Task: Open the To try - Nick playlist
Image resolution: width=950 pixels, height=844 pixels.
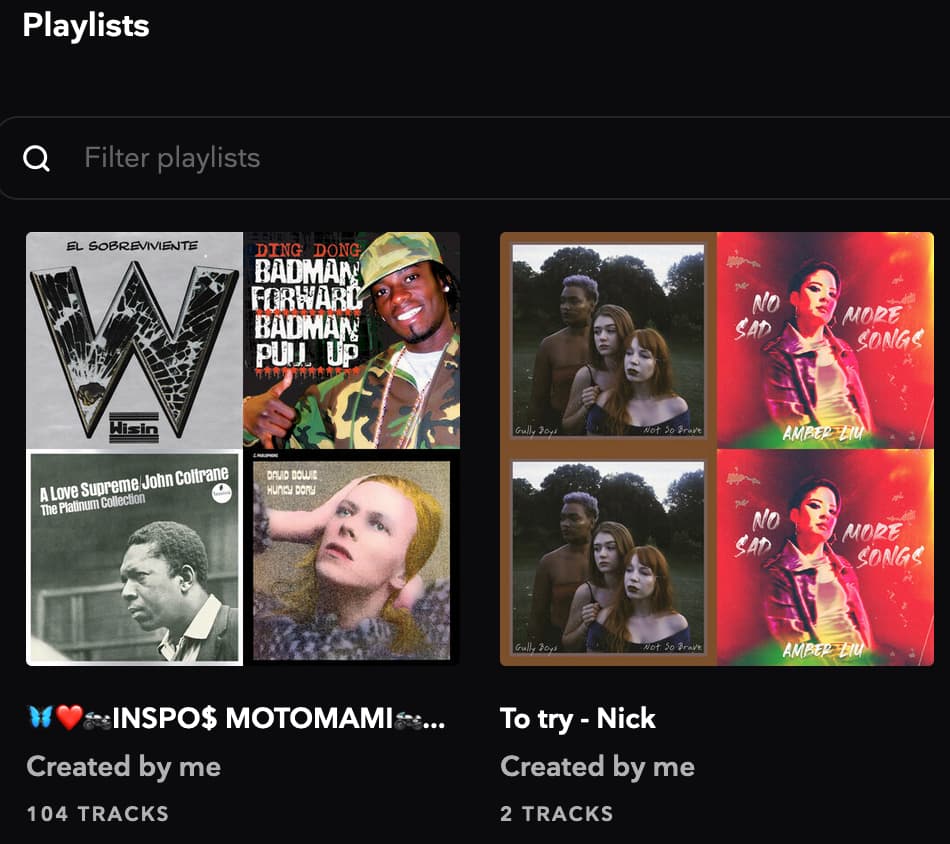Action: pos(578,718)
